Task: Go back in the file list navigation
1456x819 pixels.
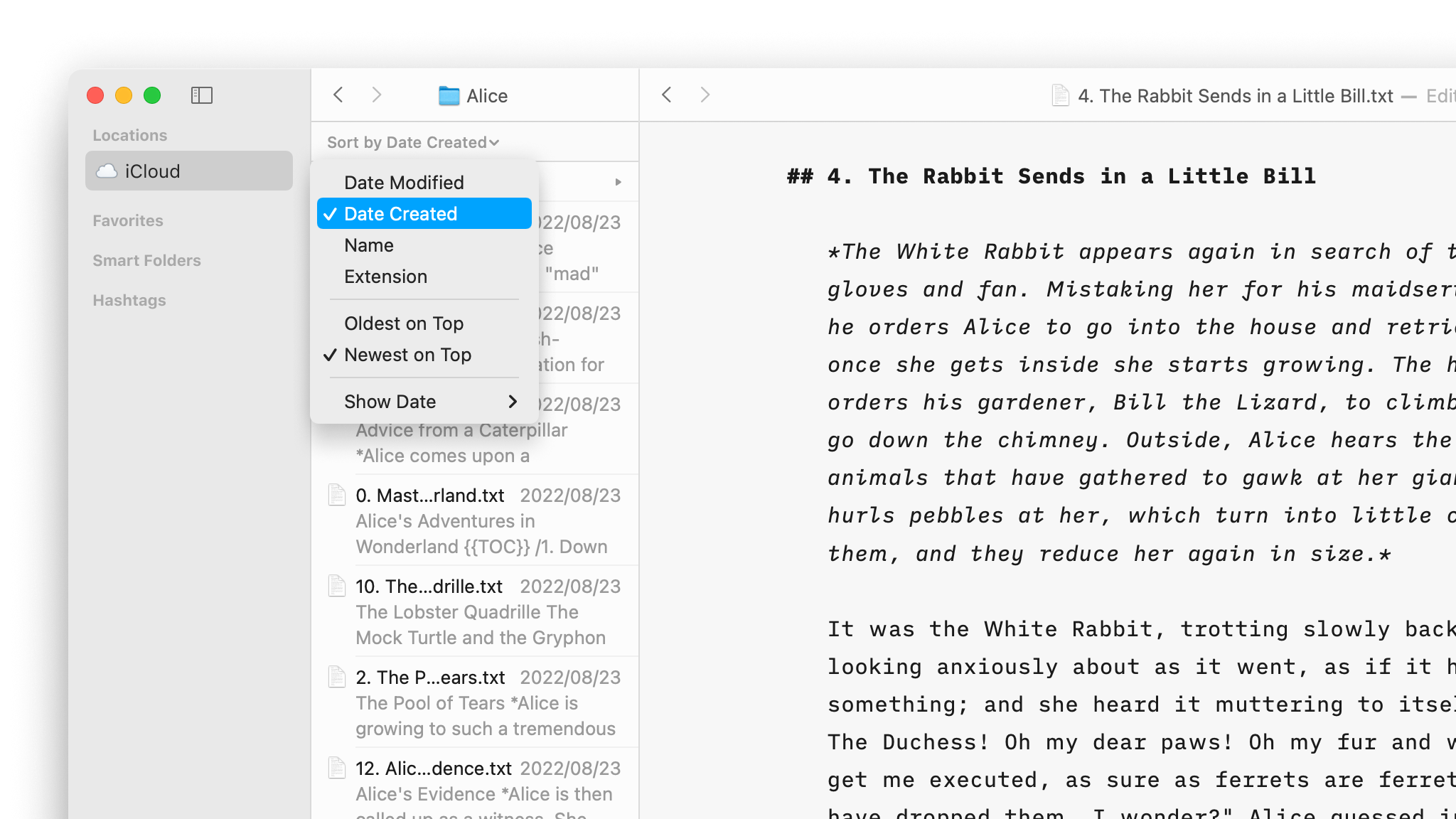Action: [x=338, y=95]
